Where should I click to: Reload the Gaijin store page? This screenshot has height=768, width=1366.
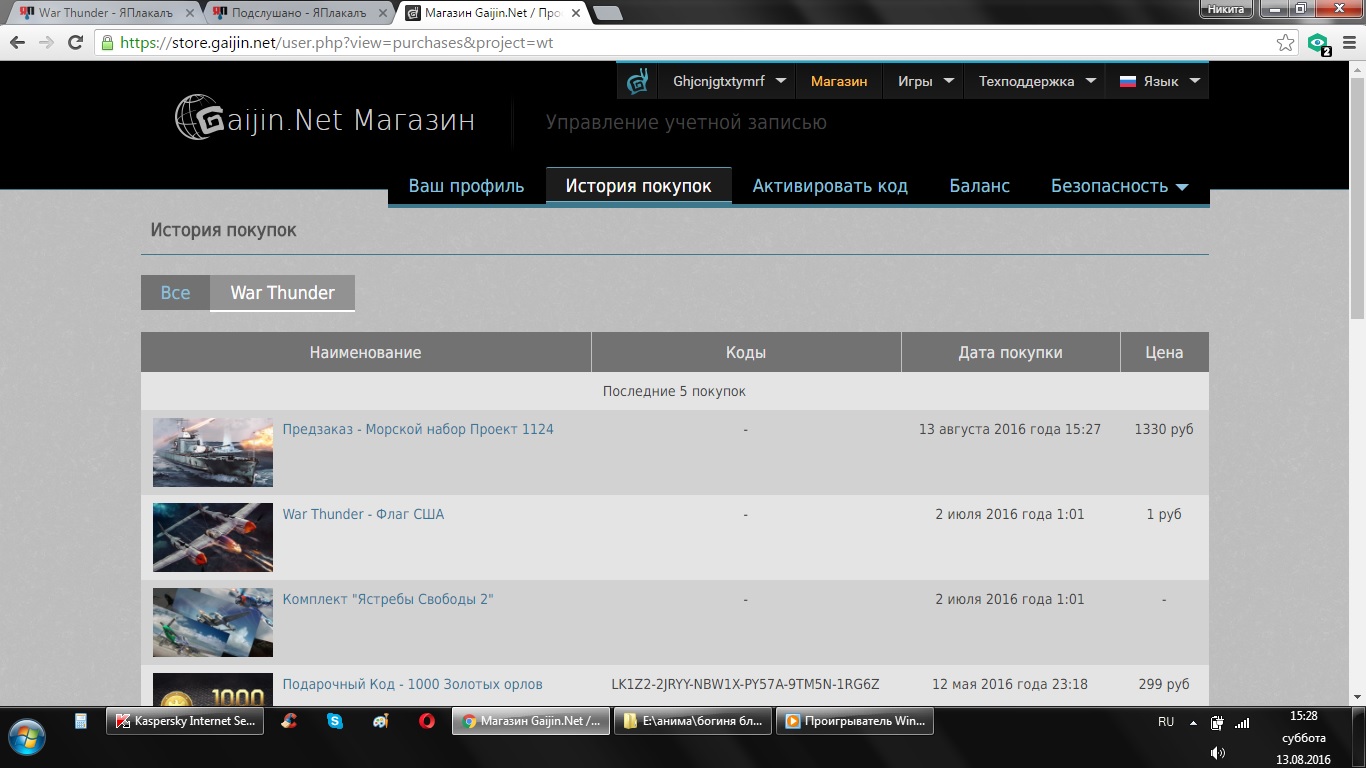[x=75, y=43]
